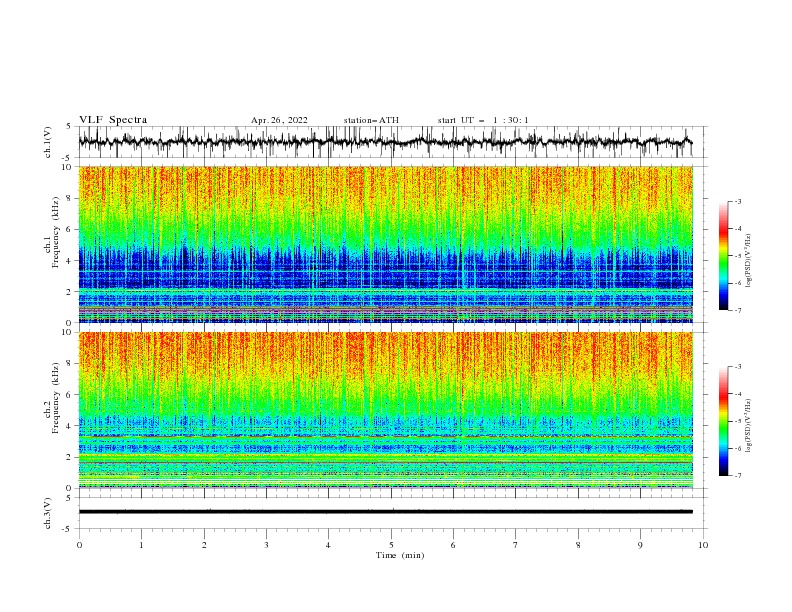Click the ch.1 PSD color scale bar

(723, 256)
